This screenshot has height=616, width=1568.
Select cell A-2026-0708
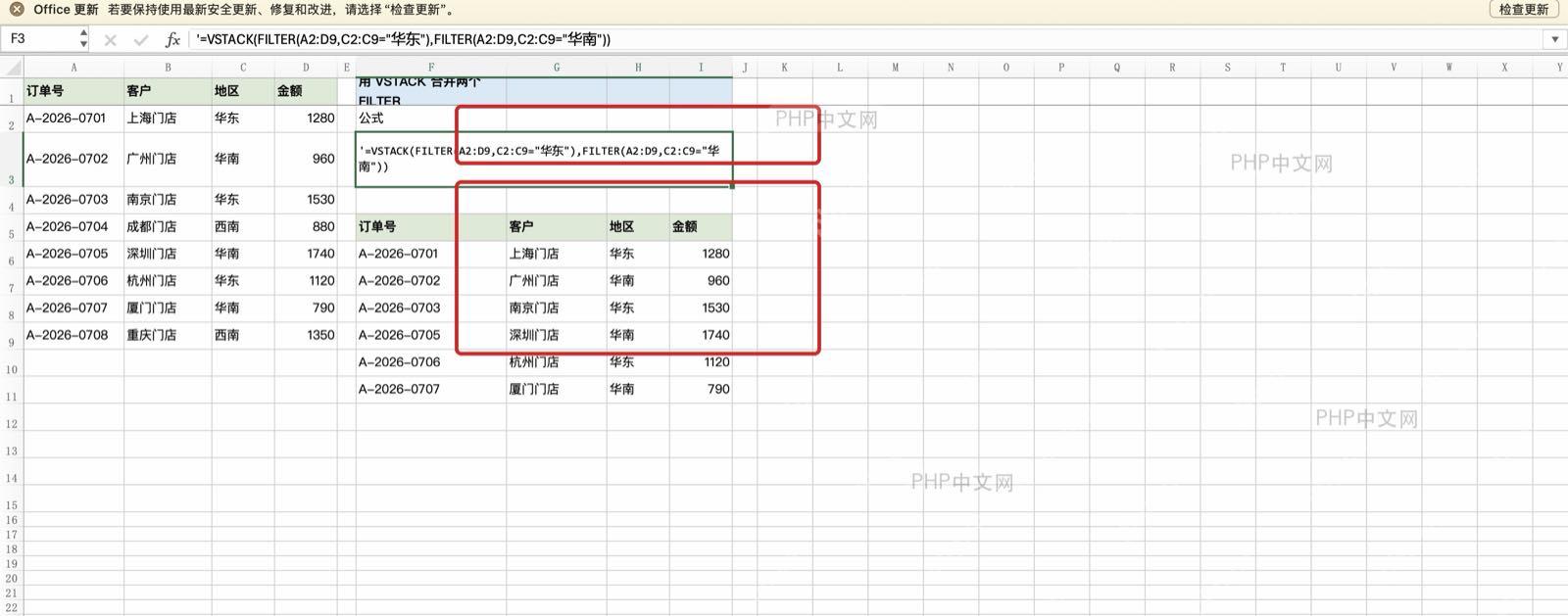point(73,335)
